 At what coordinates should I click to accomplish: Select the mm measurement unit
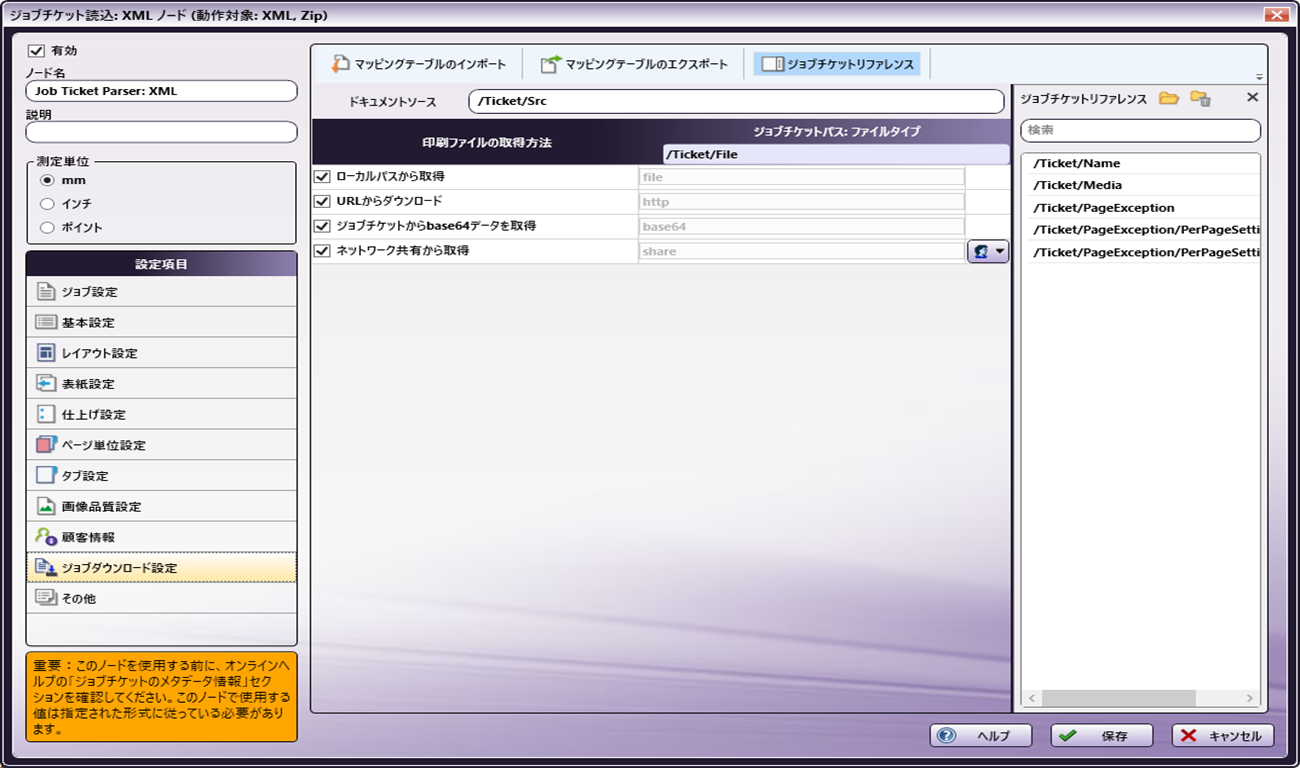(47, 181)
